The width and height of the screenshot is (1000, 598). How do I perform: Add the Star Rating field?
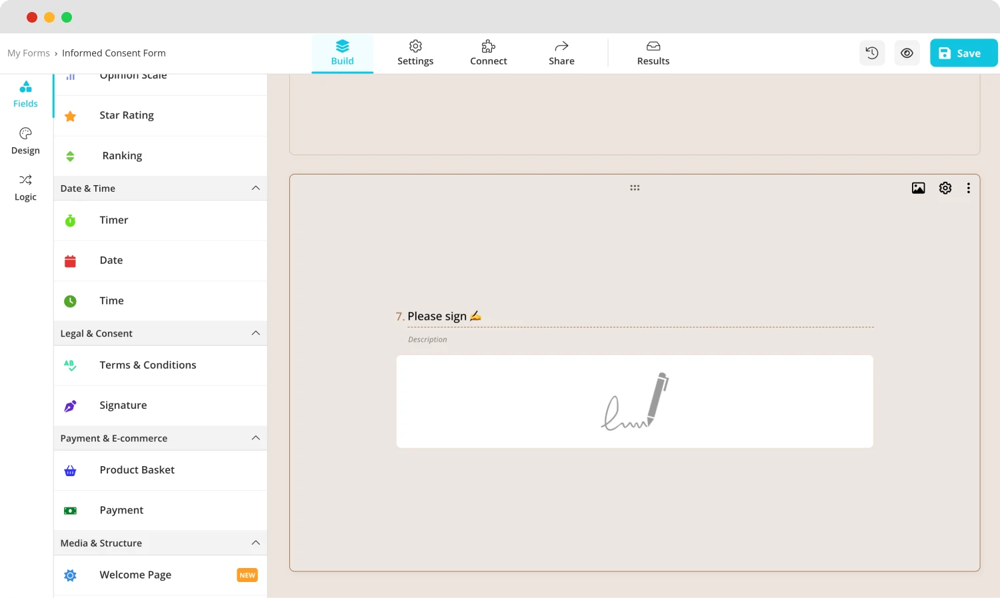point(126,116)
